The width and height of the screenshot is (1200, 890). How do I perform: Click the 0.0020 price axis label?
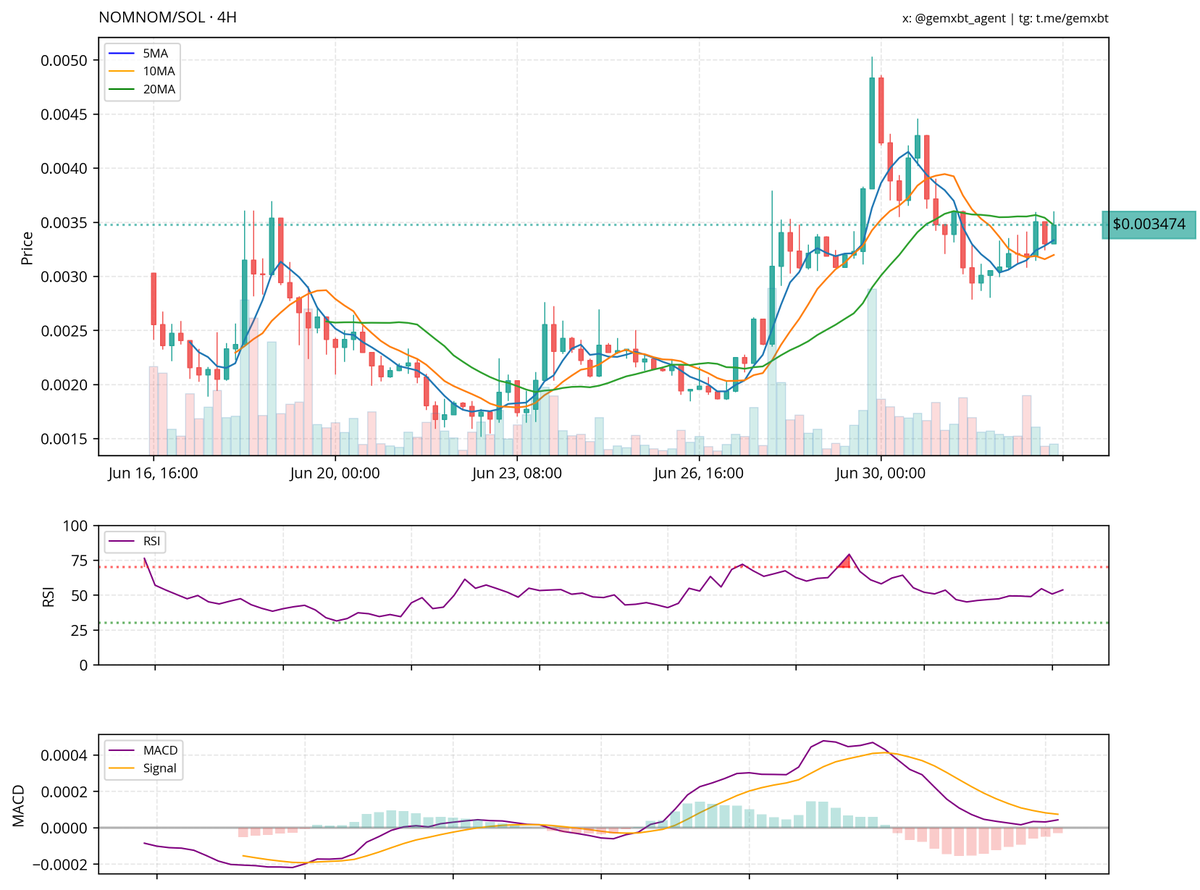65,385
